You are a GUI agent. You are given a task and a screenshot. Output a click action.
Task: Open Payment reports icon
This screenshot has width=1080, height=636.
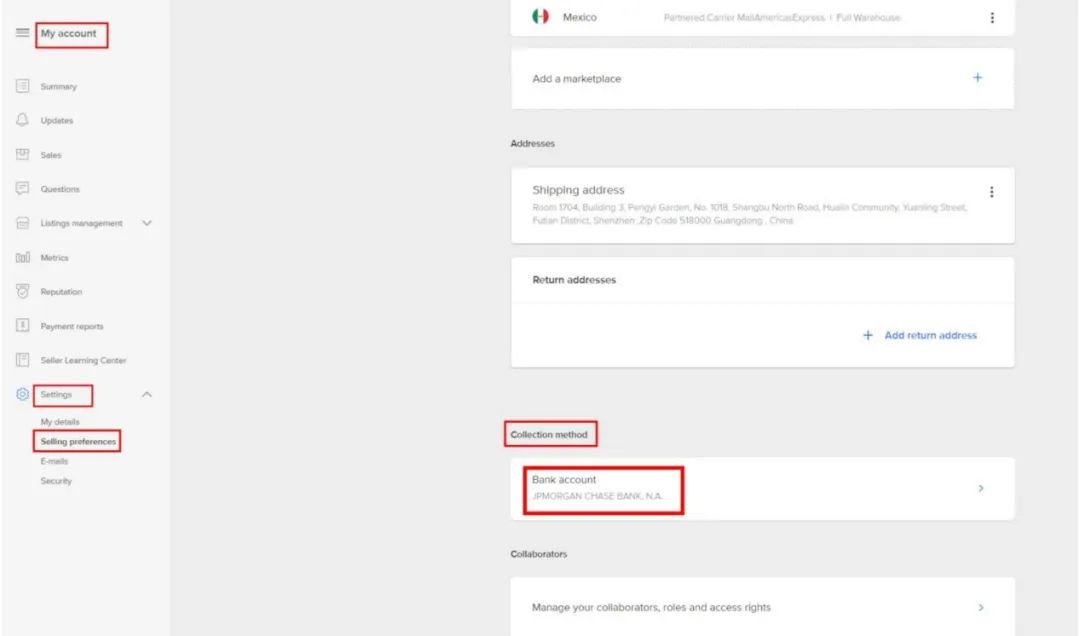point(22,325)
